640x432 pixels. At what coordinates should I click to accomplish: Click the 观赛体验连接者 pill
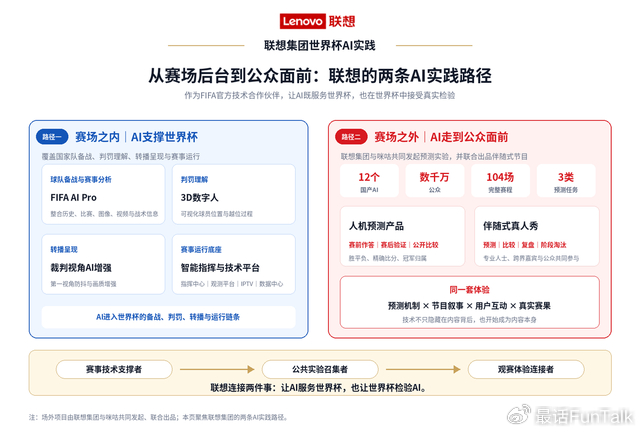click(526, 370)
